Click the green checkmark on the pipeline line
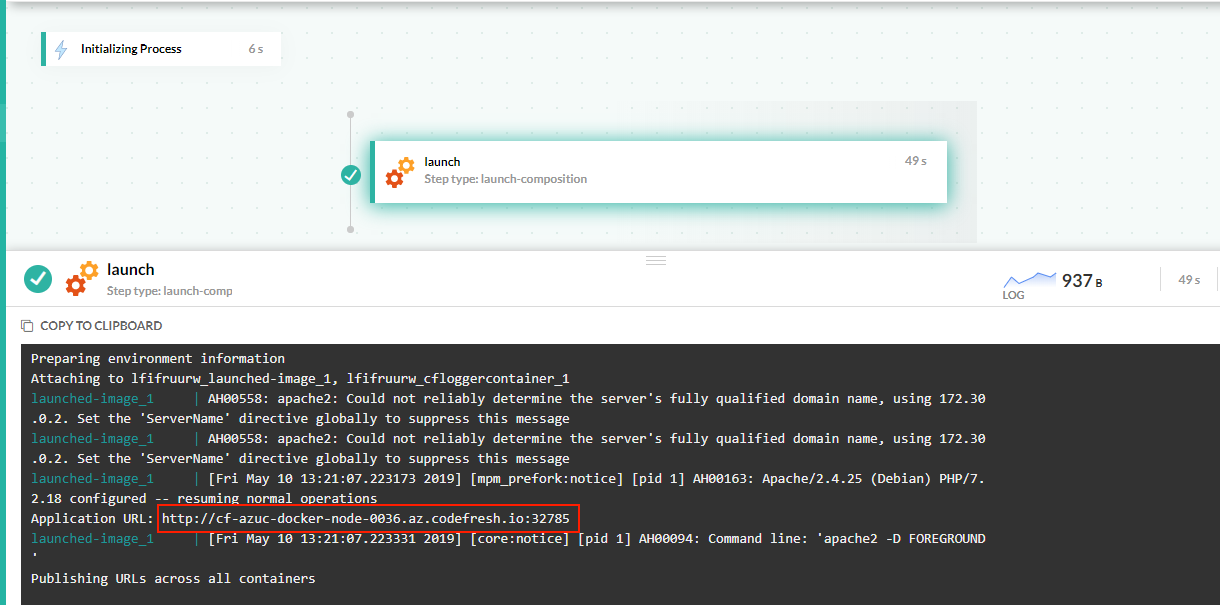The image size is (1220, 605). point(351,175)
